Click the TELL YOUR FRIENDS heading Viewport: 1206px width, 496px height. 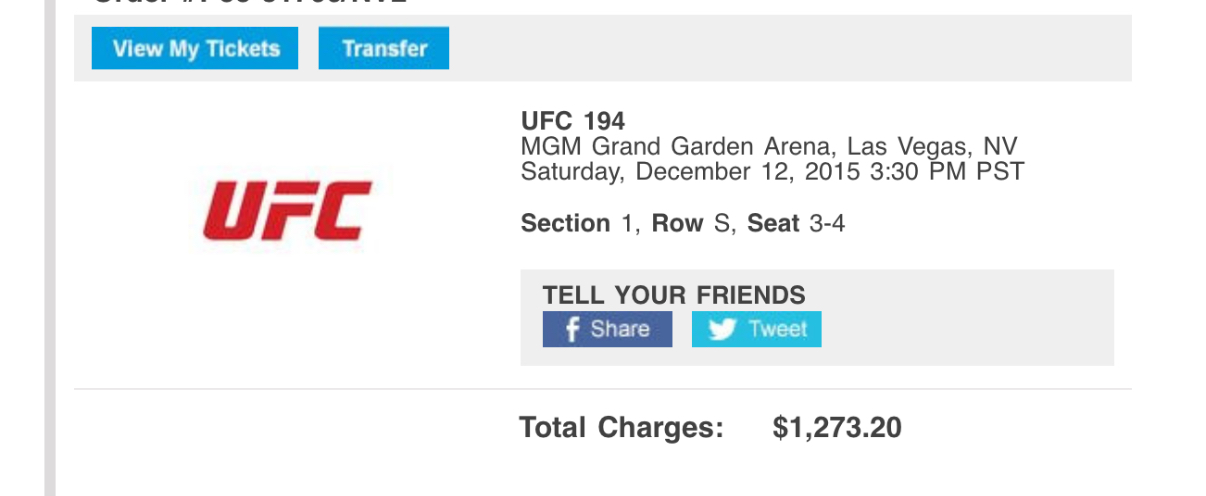(674, 295)
